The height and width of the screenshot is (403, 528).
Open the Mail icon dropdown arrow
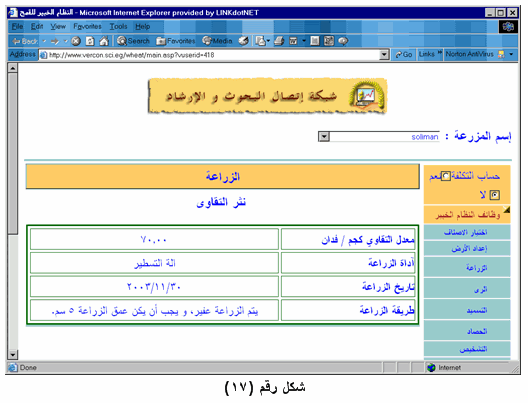[268, 41]
